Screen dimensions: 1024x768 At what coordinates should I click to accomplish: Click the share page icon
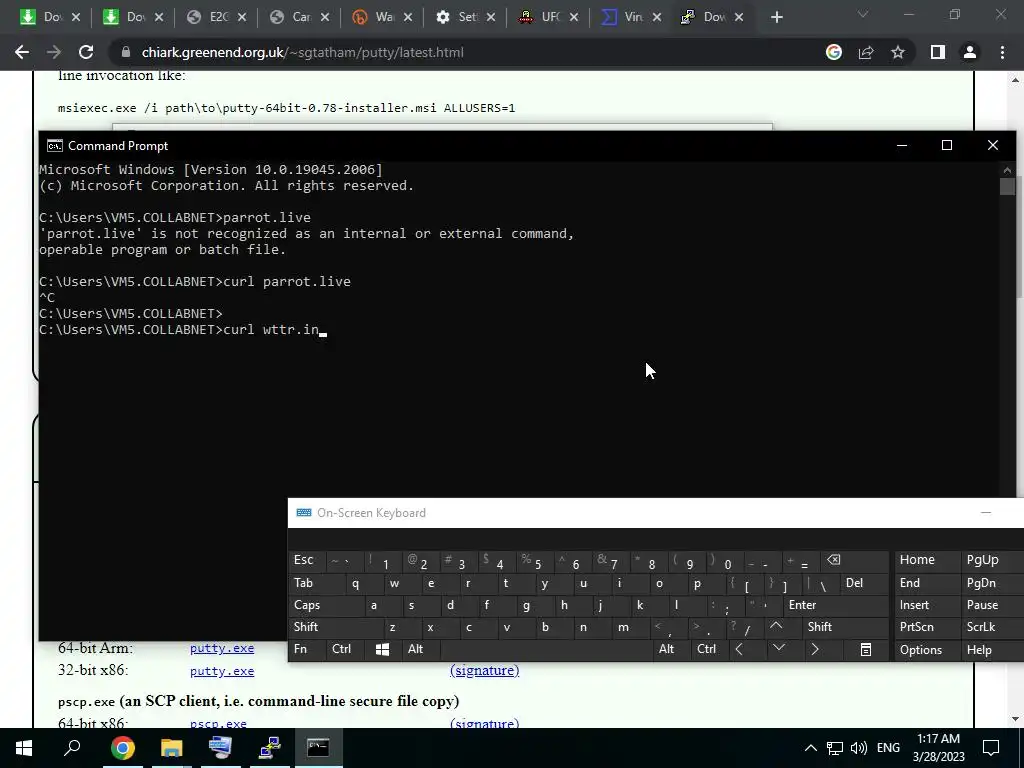[866, 52]
